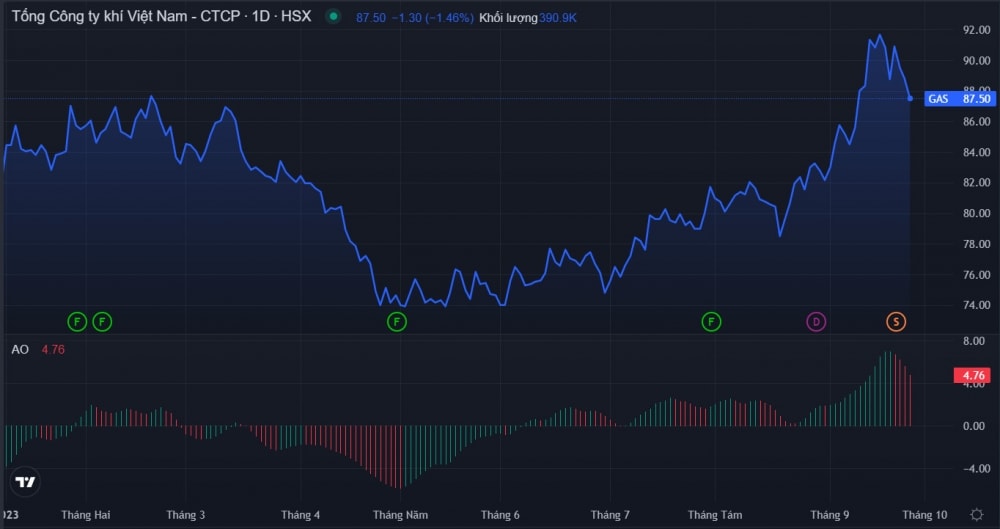Select the AO indicator legend label
The image size is (1000, 529).
(x=20, y=350)
